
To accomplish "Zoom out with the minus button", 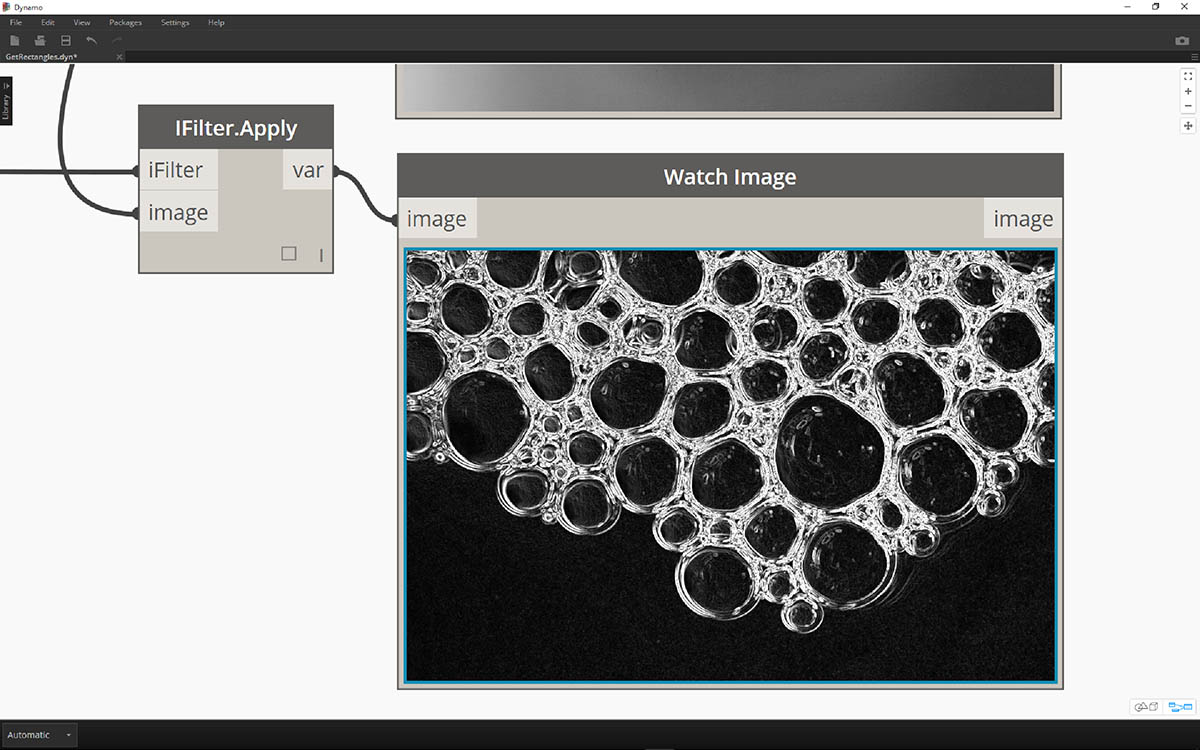I will tap(1188, 106).
